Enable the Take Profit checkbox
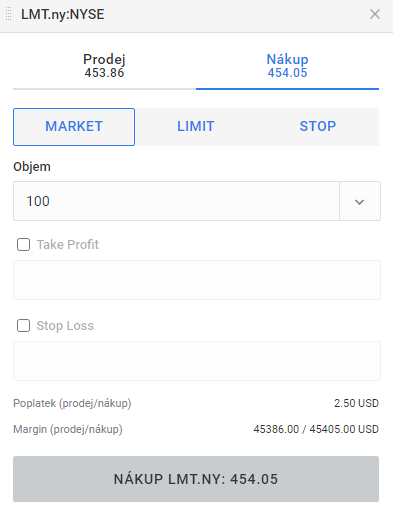 coord(23,245)
